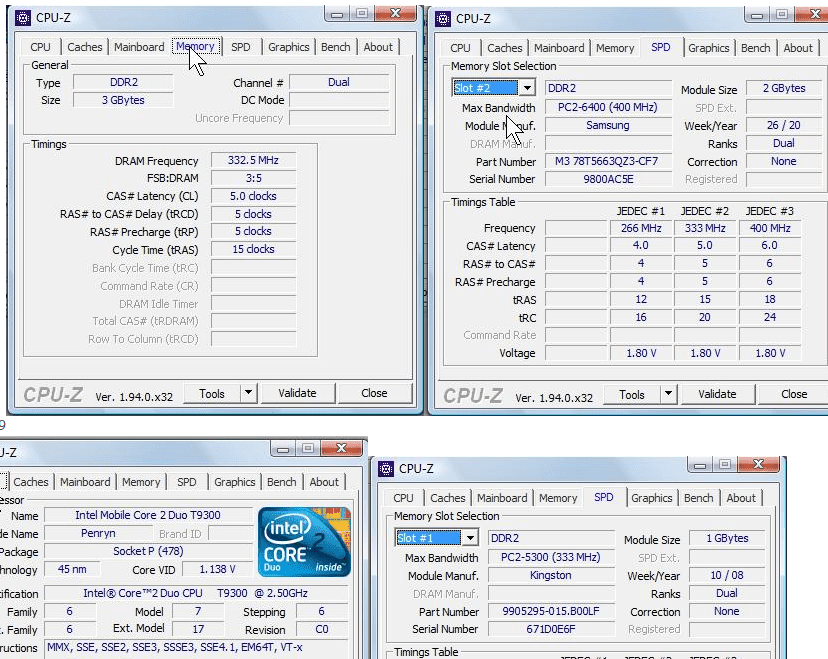Click the Intel Core 2 Duo inside logo
828x659 pixels.
[304, 542]
